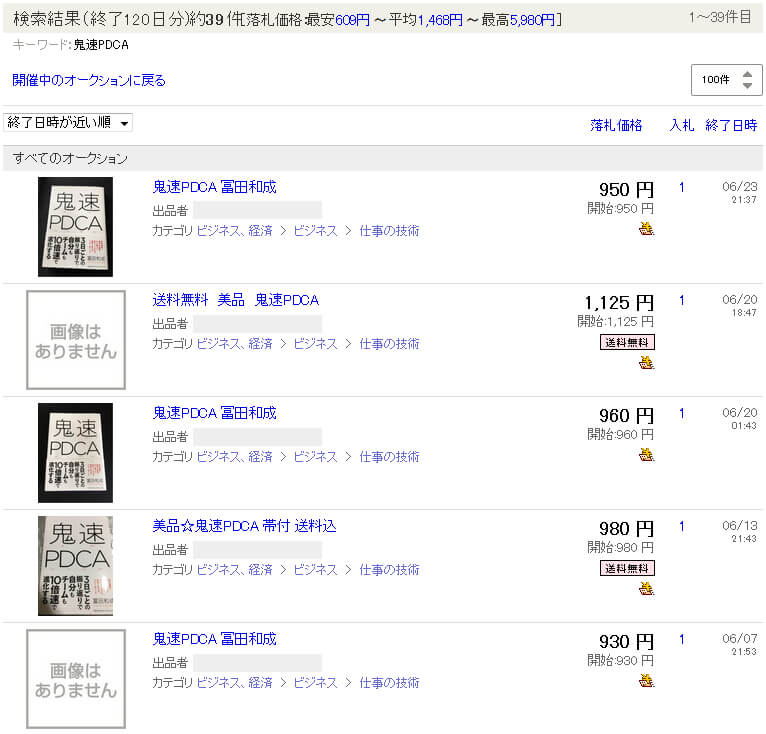
Task: Click the book thumbnail for the 950円 listing
Action: pos(75,227)
